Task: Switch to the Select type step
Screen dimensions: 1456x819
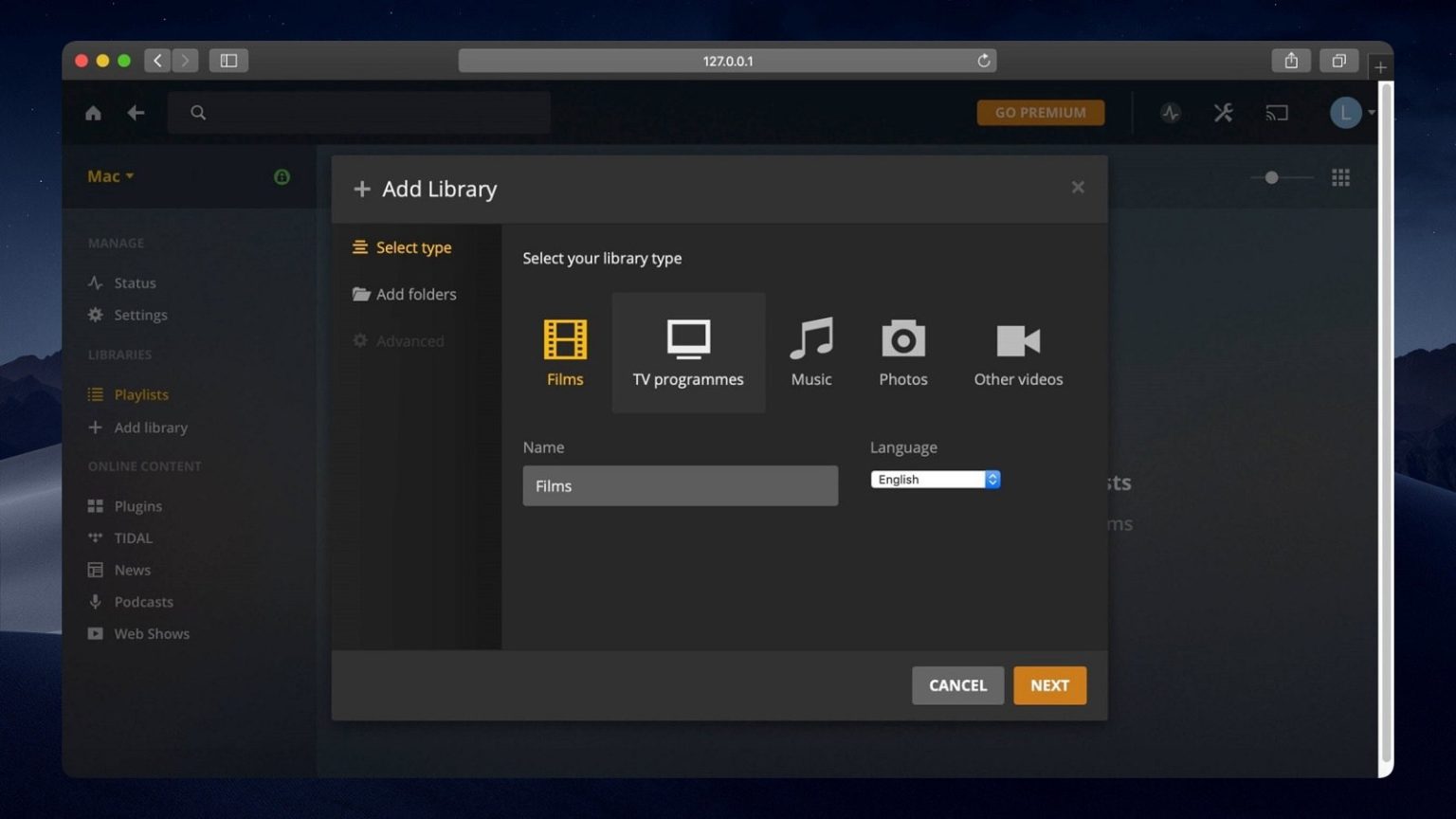Action: pyautogui.click(x=412, y=247)
